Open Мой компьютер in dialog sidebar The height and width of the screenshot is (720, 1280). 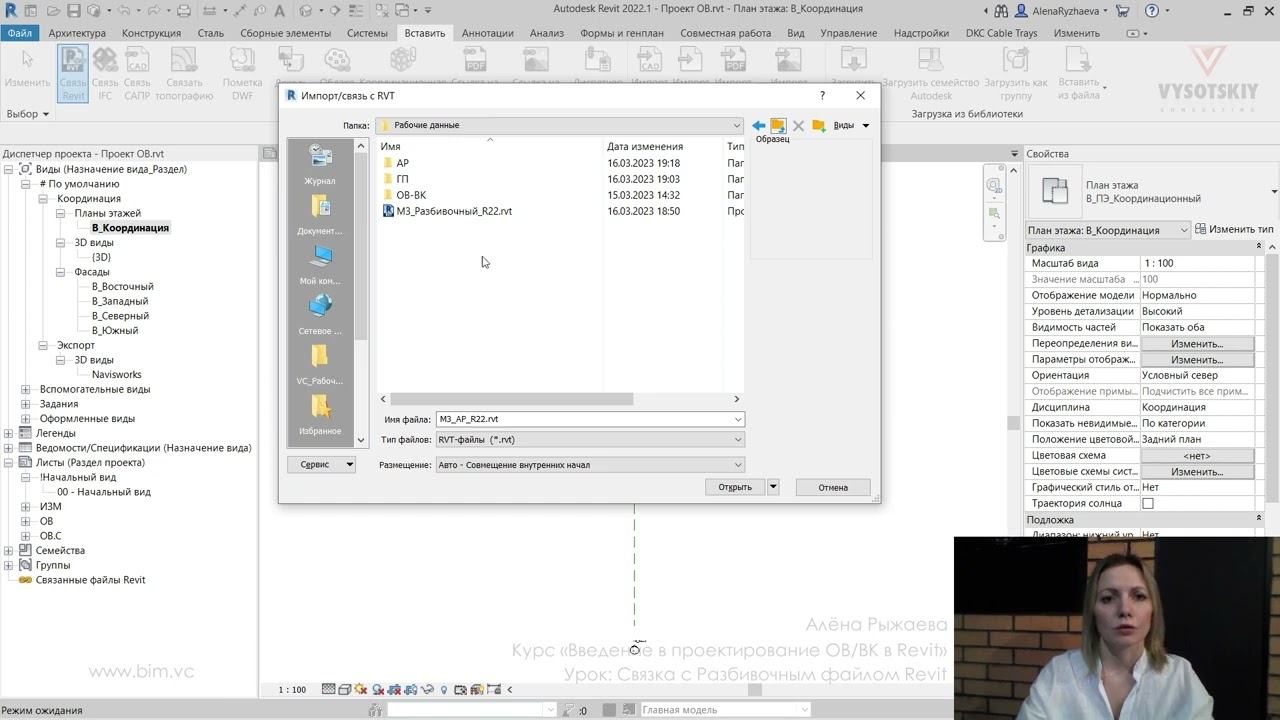[320, 265]
